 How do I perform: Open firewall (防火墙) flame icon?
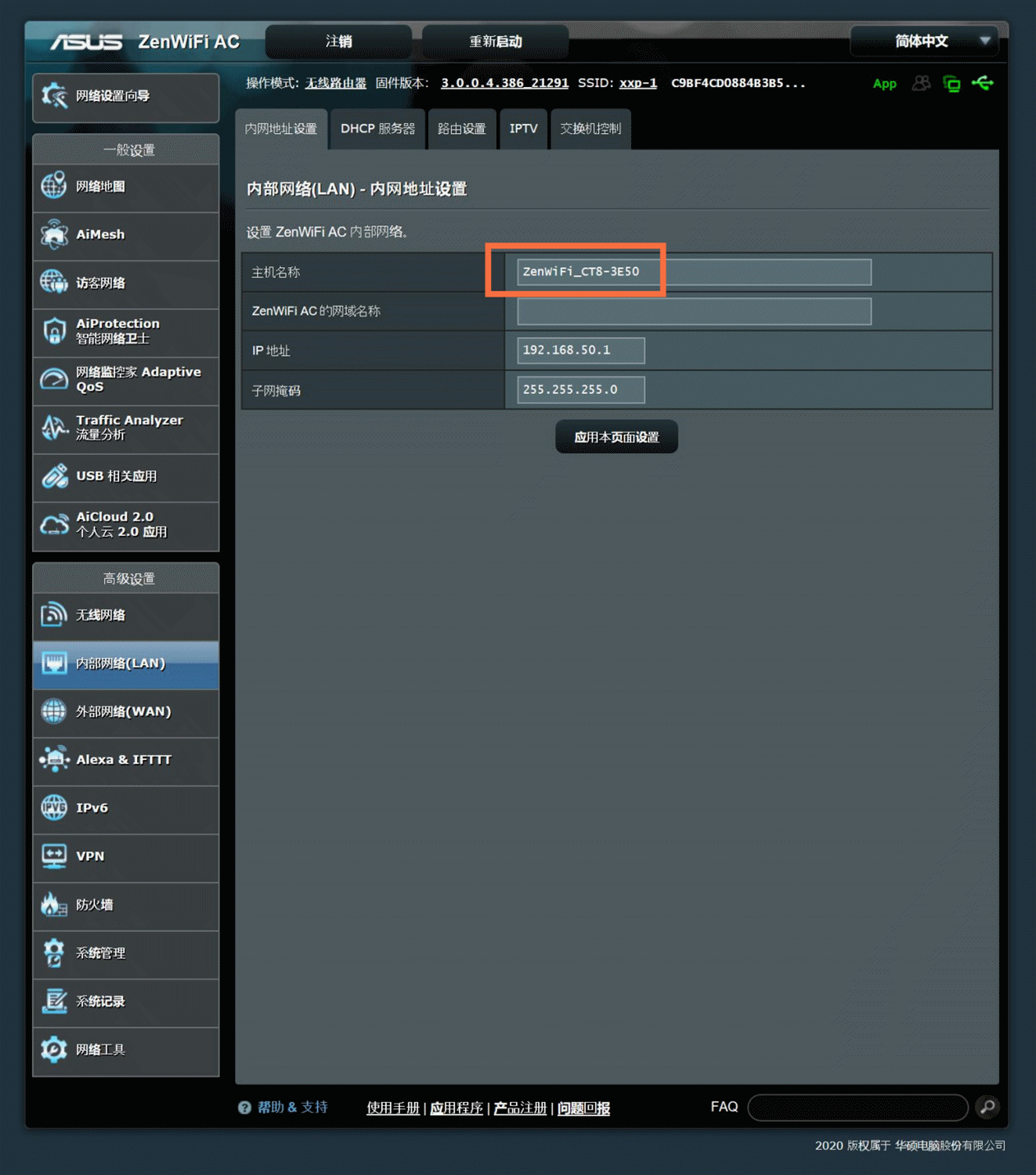tap(54, 905)
